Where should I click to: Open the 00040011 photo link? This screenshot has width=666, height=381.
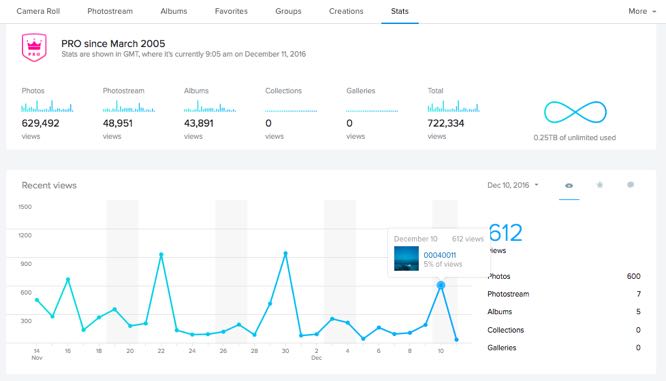[440, 255]
